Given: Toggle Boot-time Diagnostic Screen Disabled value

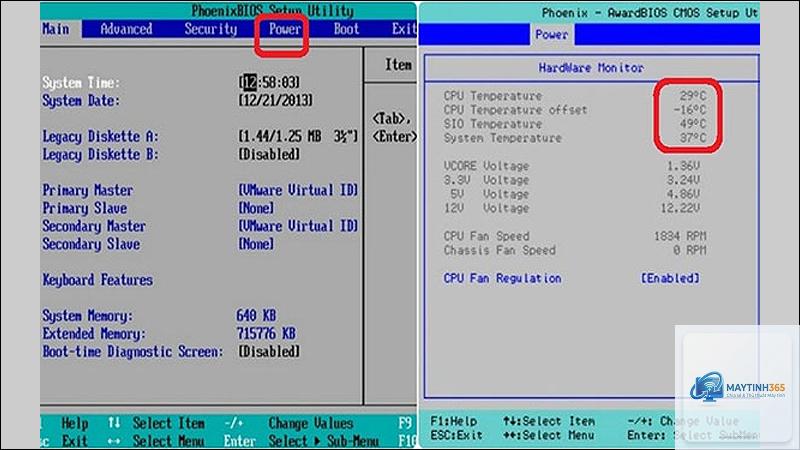Looking at the screenshot, I should [269, 352].
